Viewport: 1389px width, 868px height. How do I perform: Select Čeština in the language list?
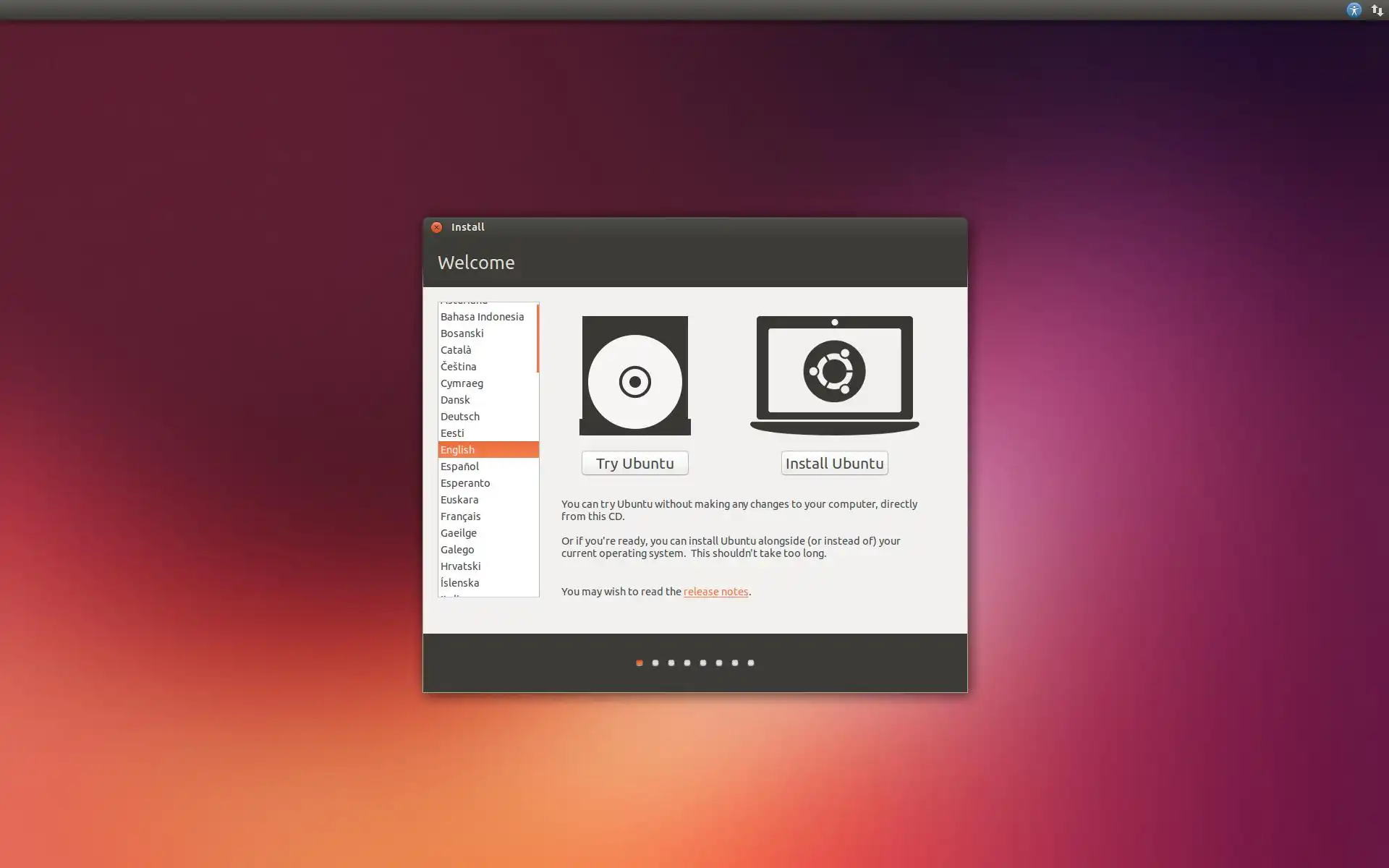(459, 367)
